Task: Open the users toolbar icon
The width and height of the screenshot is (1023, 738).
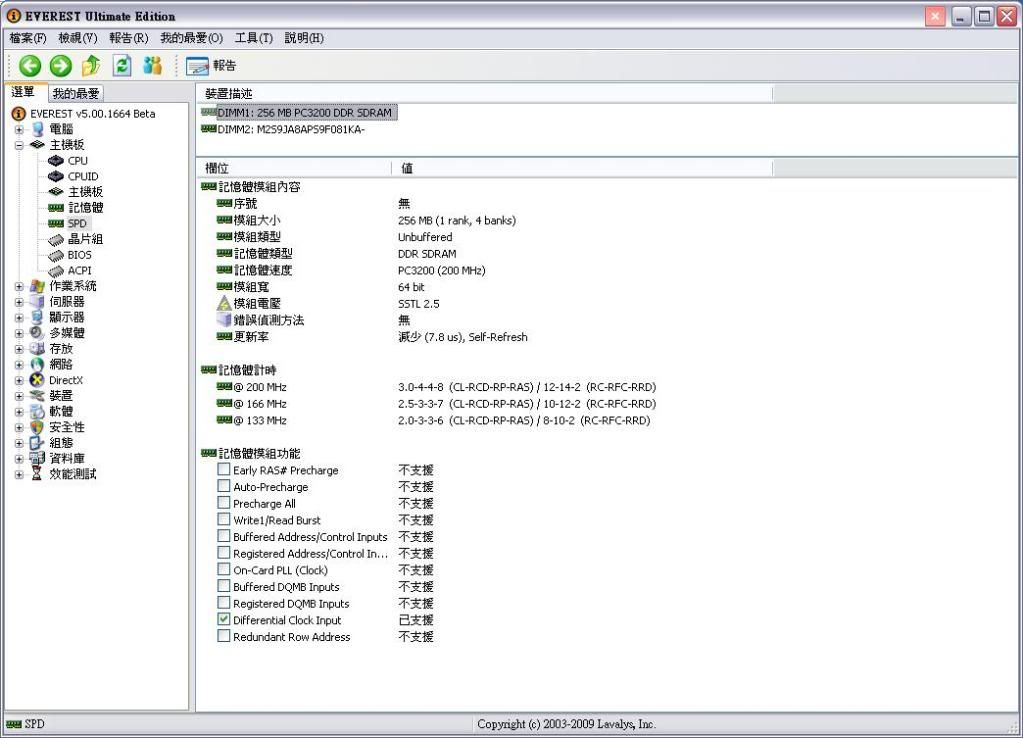Action: pyautogui.click(x=153, y=65)
